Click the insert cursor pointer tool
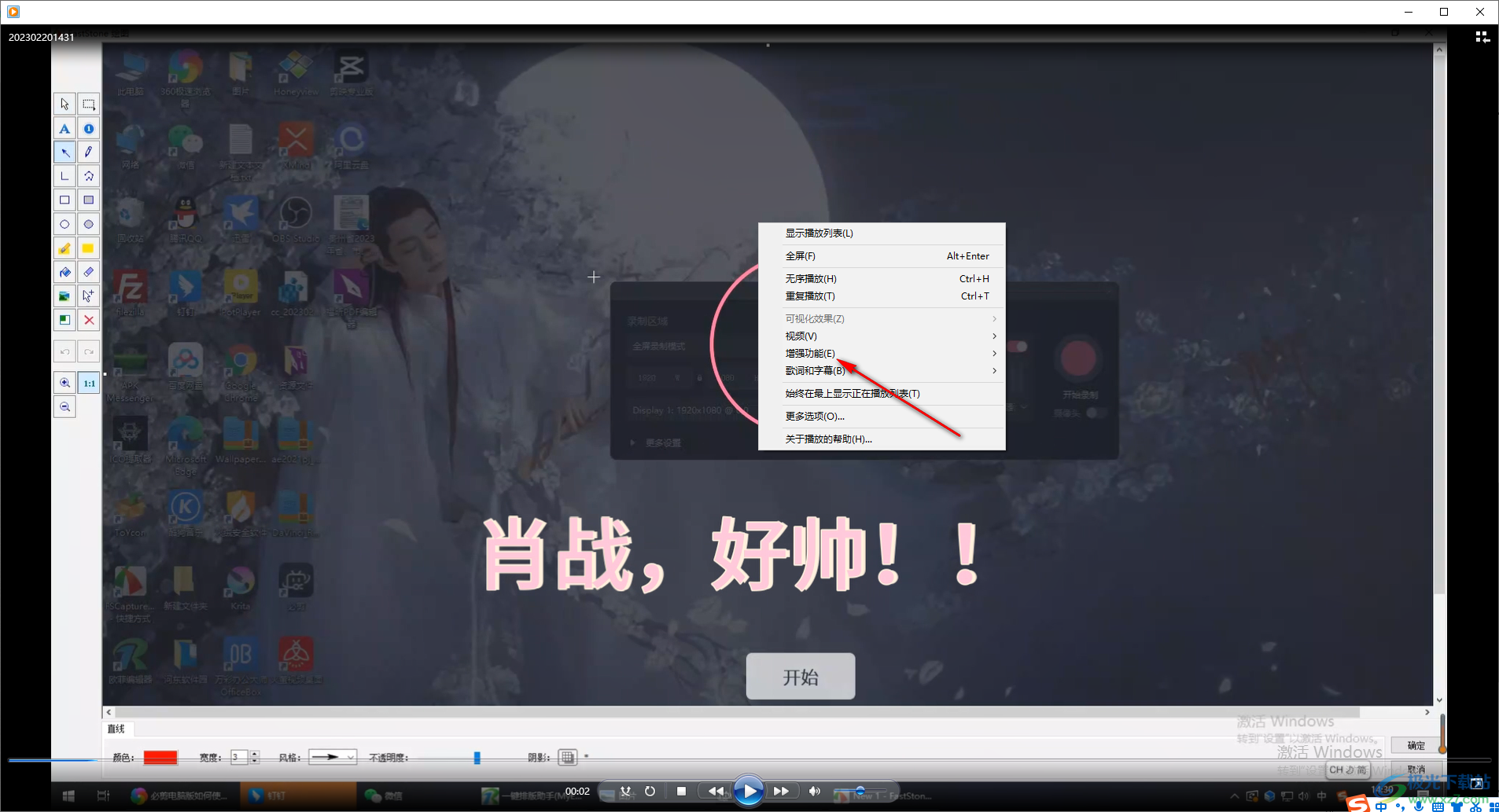The height and width of the screenshot is (812, 1499). [x=89, y=296]
